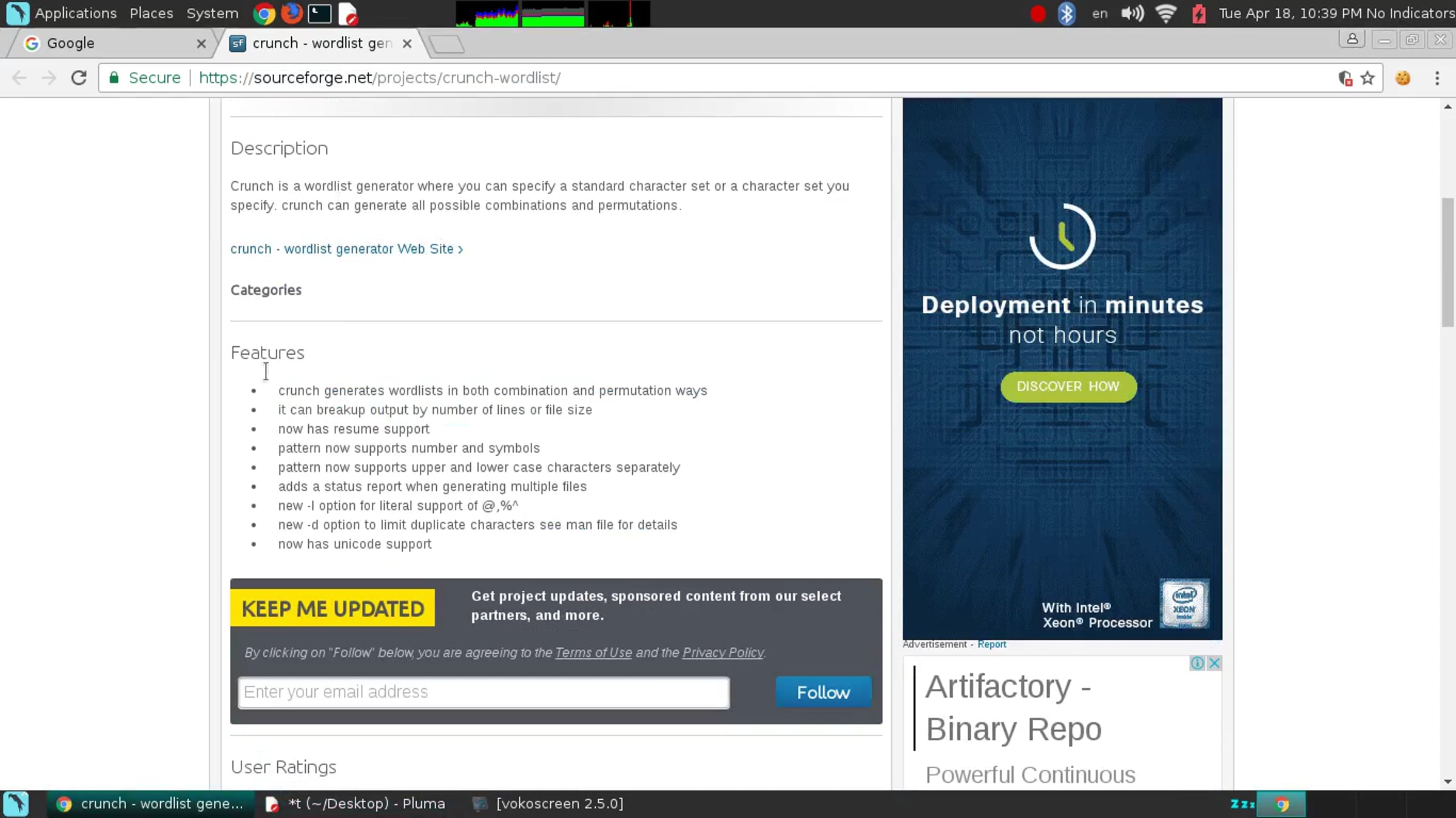Click the 'now has resume support' feature line
This screenshot has height=818, width=1456.
pos(354,429)
